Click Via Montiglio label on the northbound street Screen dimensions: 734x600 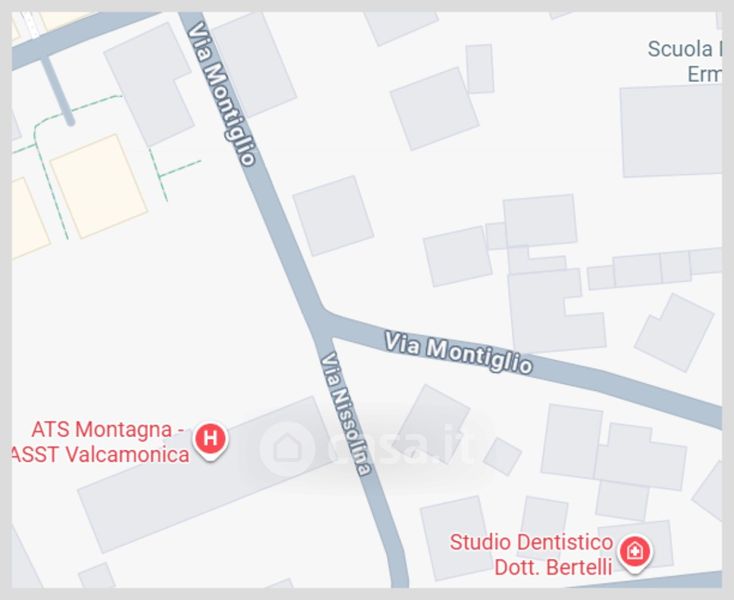click(221, 94)
